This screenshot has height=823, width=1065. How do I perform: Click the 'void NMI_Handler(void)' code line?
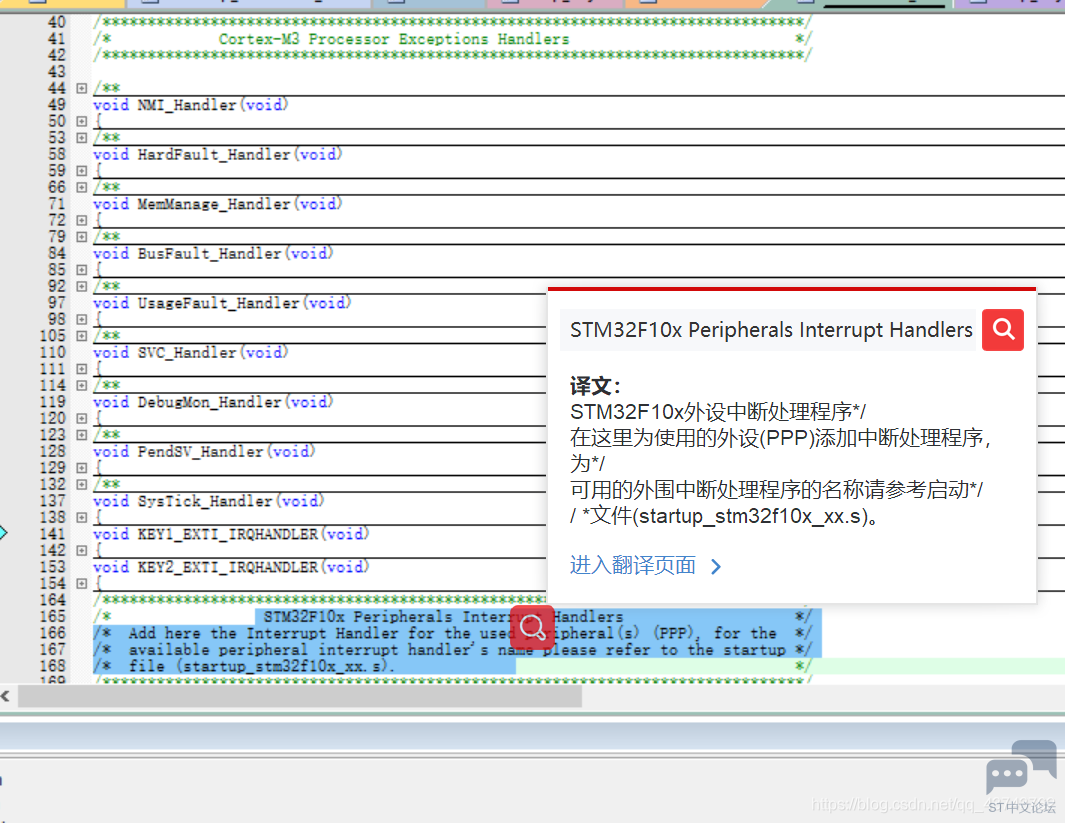click(x=191, y=105)
